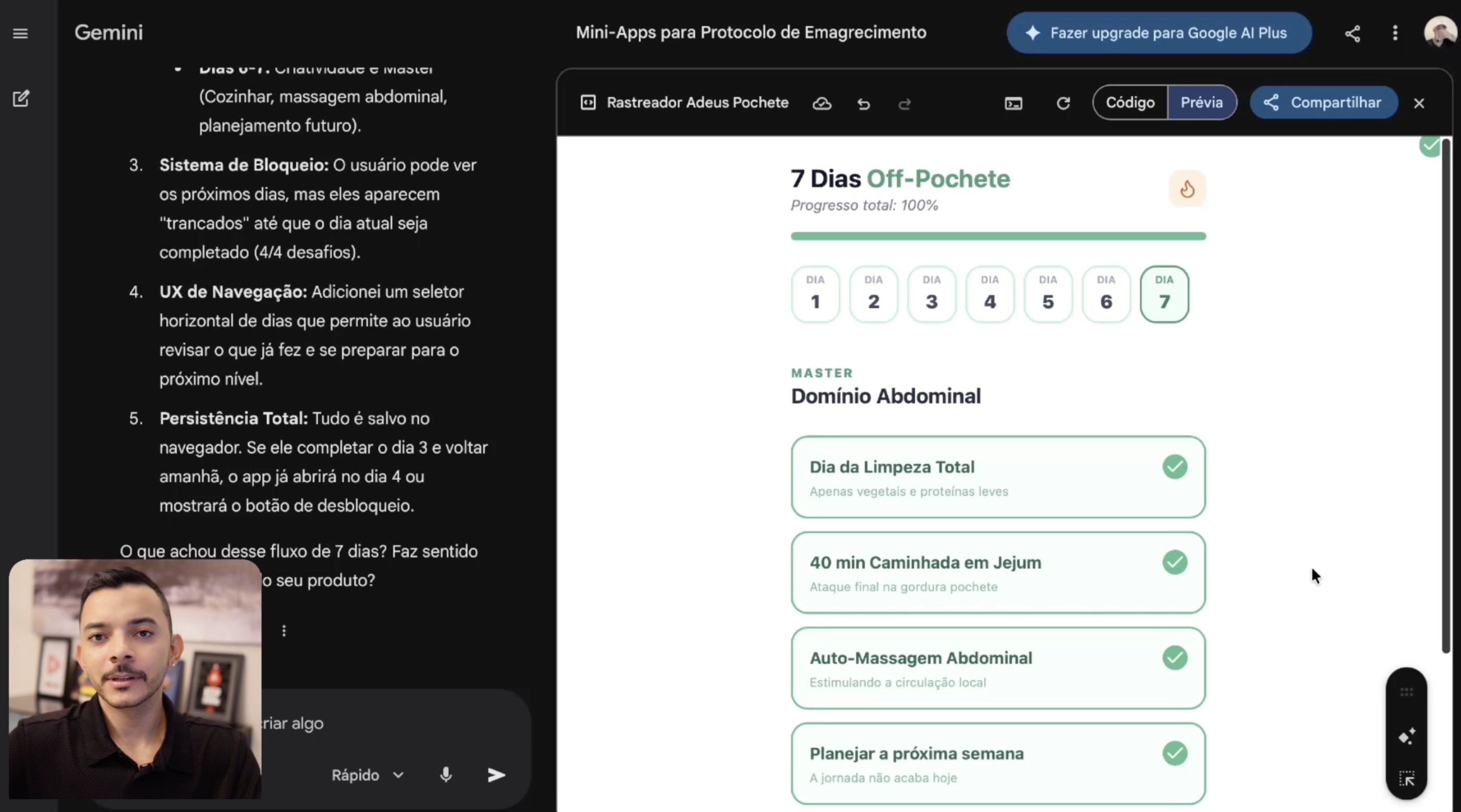
Task: Start a new chat with edit icon
Action: (20, 99)
